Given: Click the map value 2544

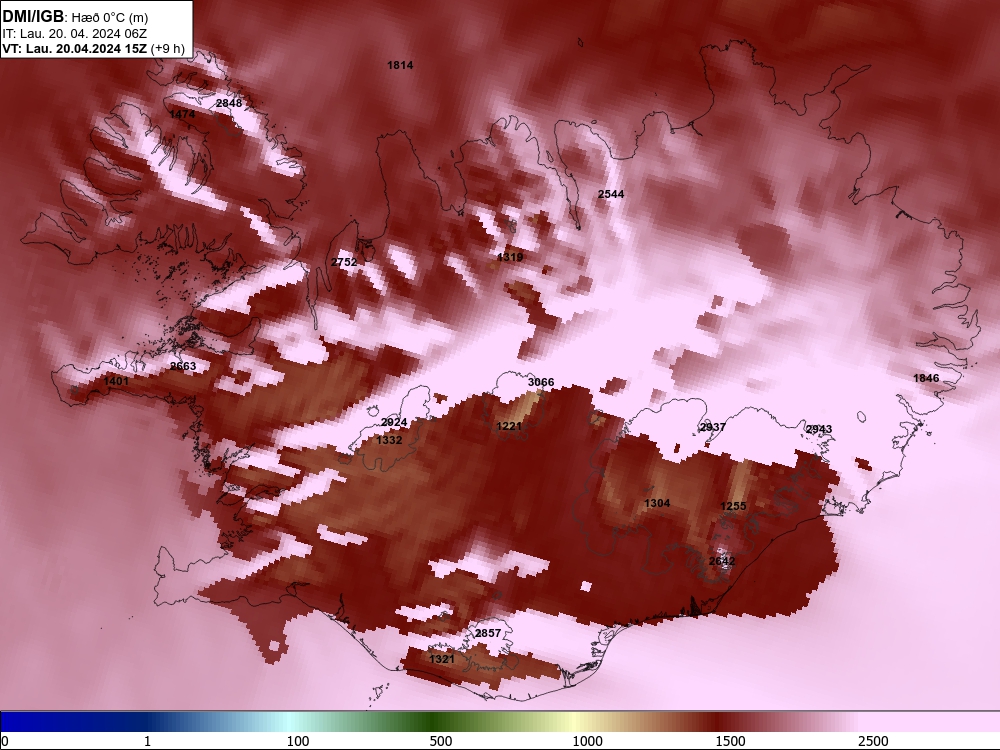Looking at the screenshot, I should 611,194.
